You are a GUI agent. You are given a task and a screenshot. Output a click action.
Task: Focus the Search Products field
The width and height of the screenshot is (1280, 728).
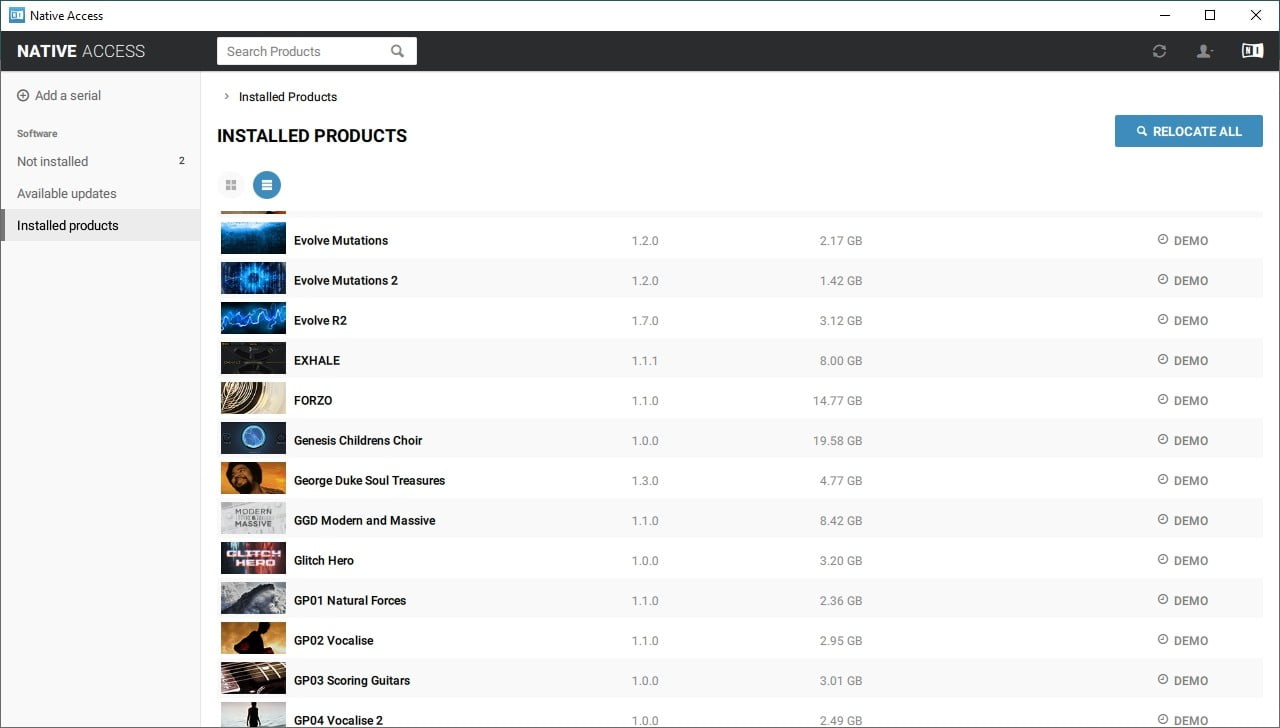(x=317, y=51)
